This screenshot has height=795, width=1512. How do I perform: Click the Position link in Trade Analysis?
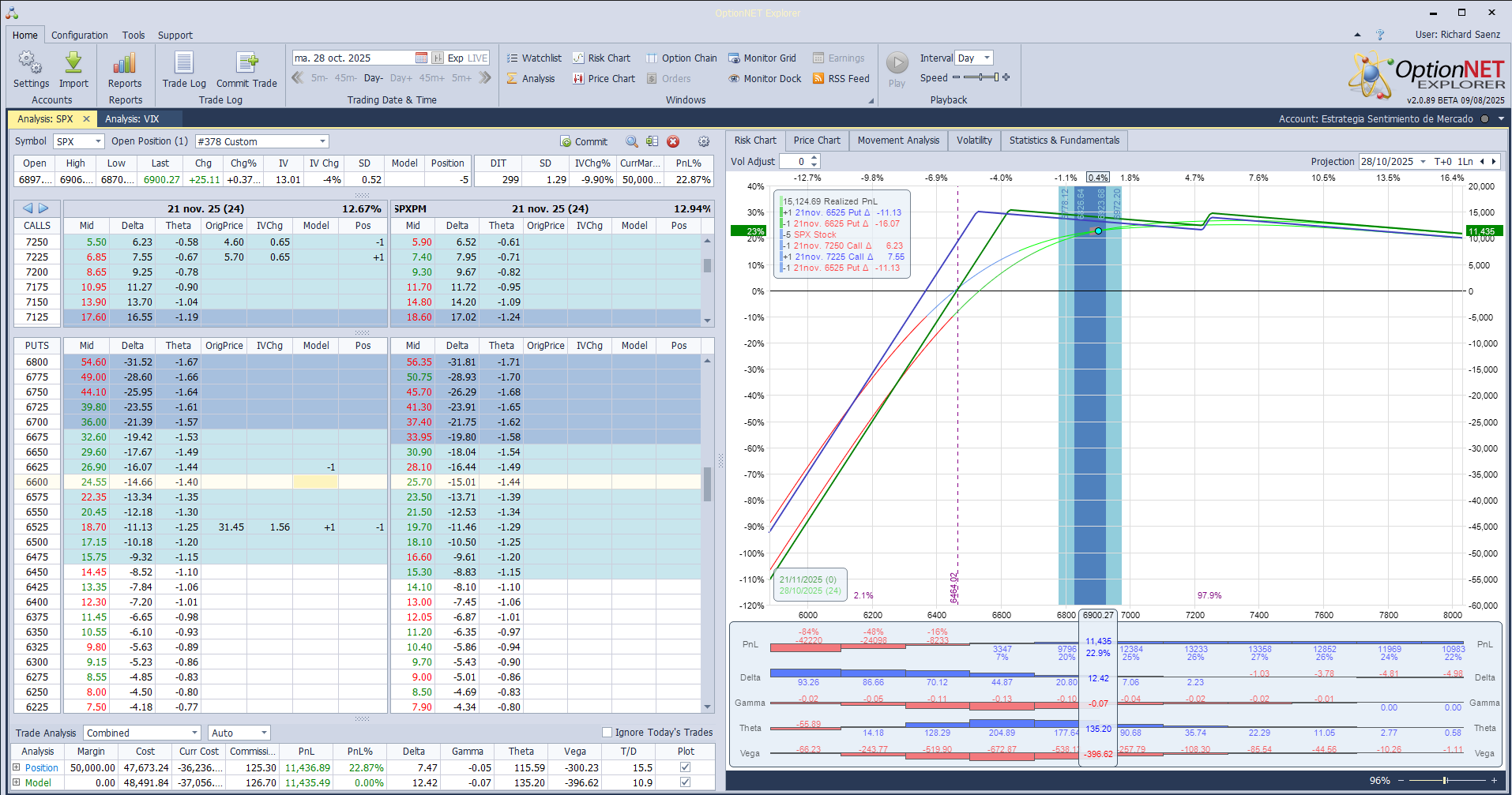coord(41,767)
